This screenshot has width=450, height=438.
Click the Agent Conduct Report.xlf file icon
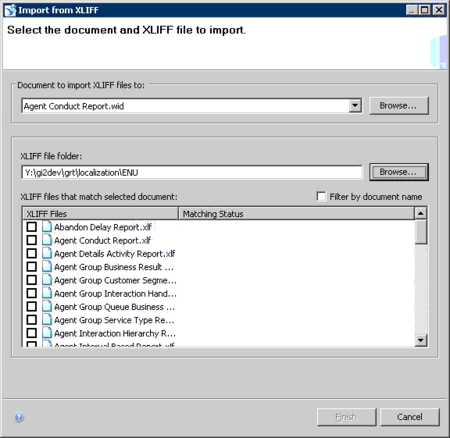pyautogui.click(x=47, y=240)
